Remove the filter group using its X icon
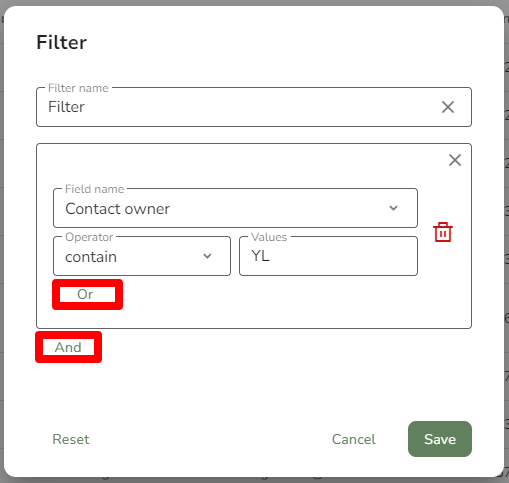 [455, 160]
